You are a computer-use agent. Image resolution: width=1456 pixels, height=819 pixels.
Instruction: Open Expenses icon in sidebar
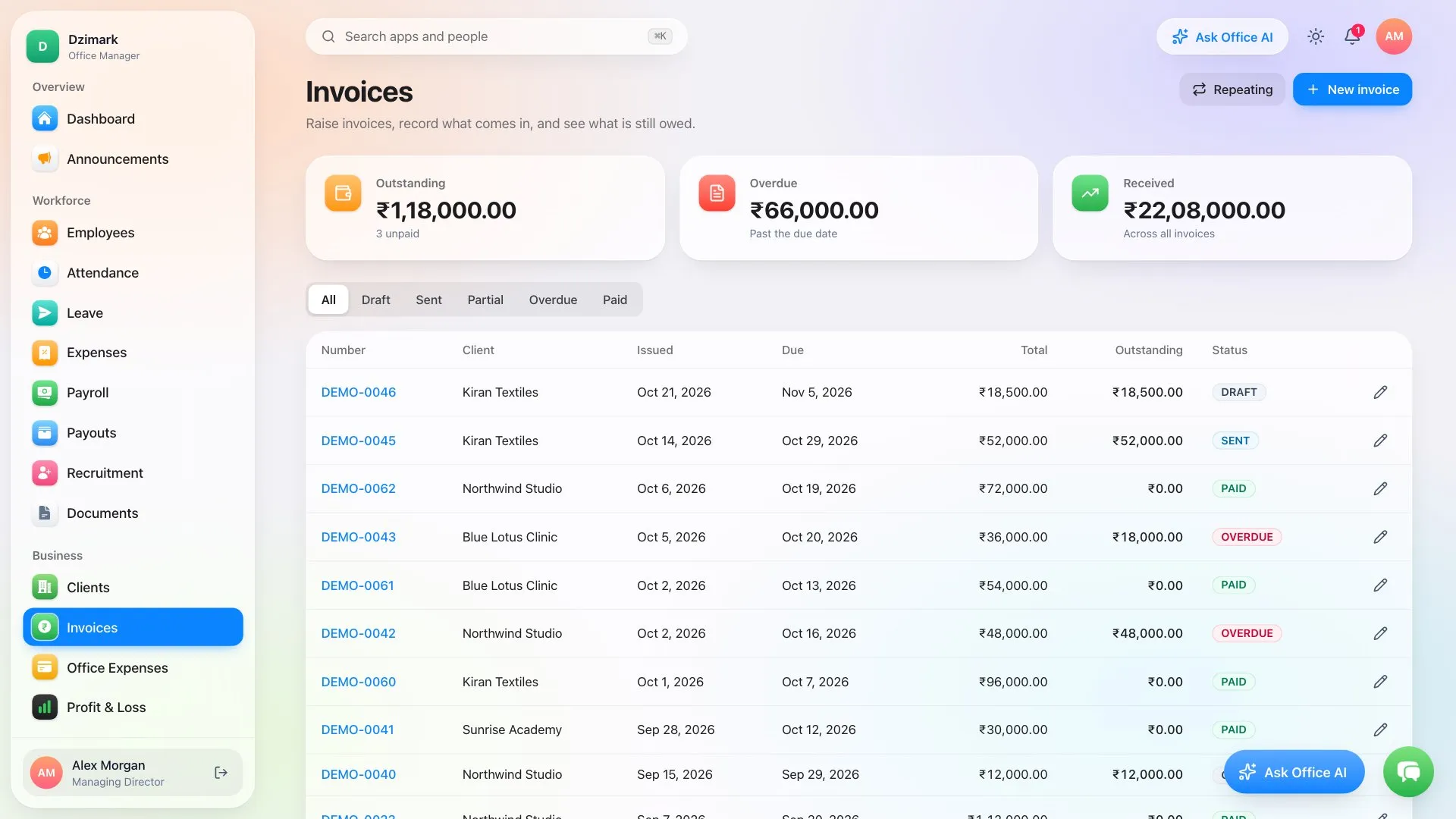point(45,353)
